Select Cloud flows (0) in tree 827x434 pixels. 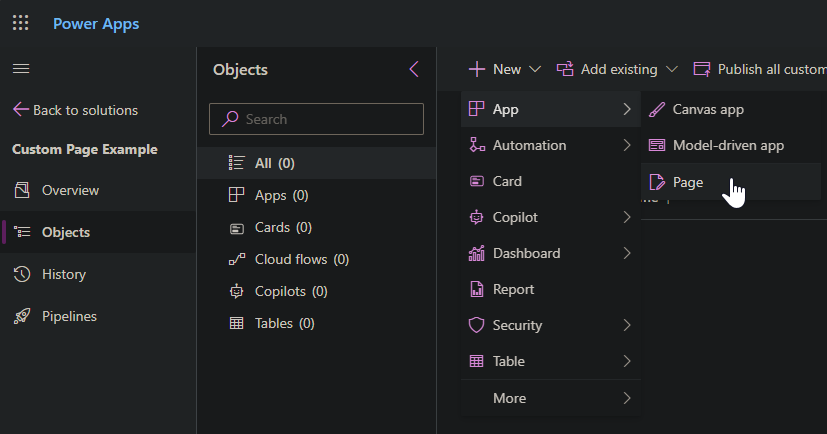316,259
